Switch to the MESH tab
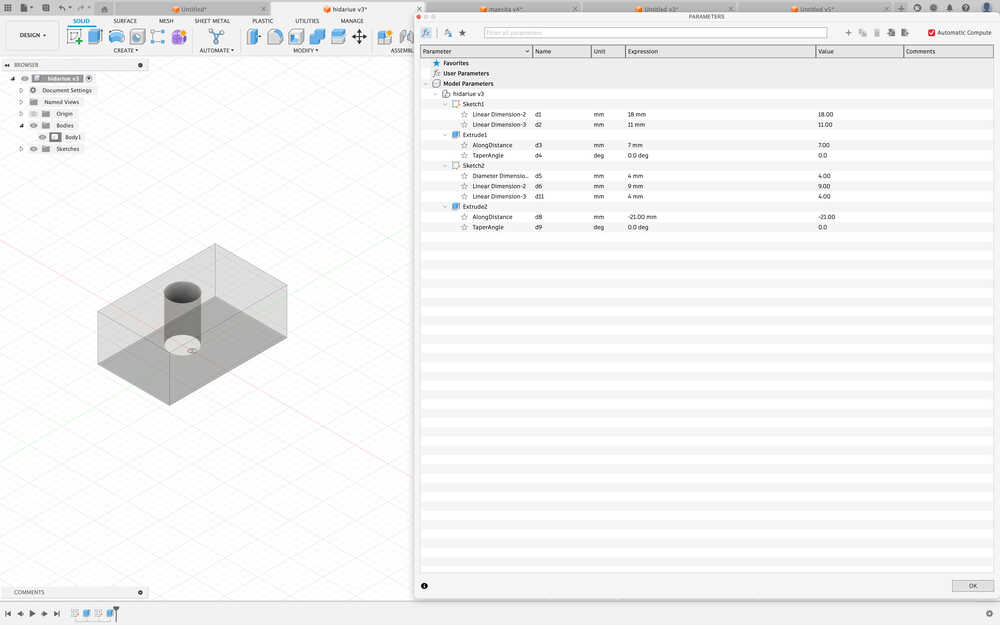The height and width of the screenshot is (625, 1000). (x=166, y=21)
